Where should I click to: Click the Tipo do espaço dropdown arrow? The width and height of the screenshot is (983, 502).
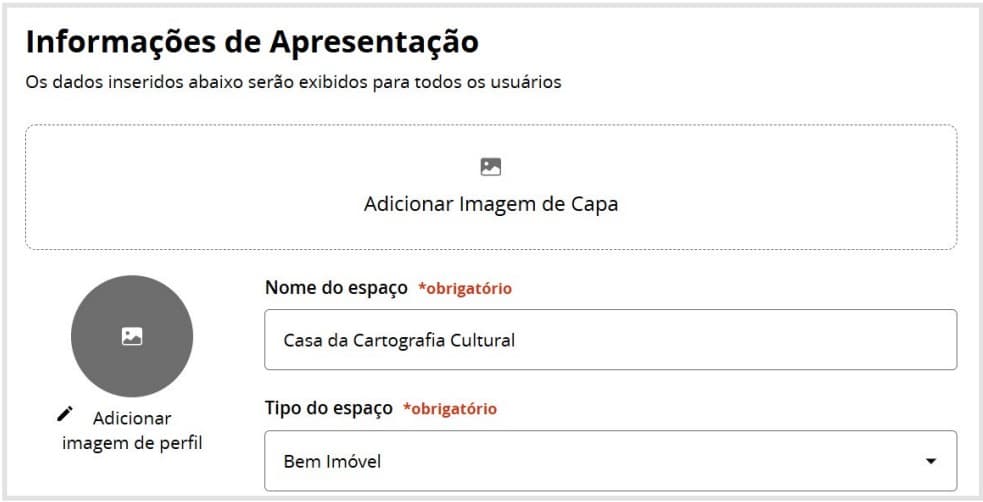pos(931,462)
